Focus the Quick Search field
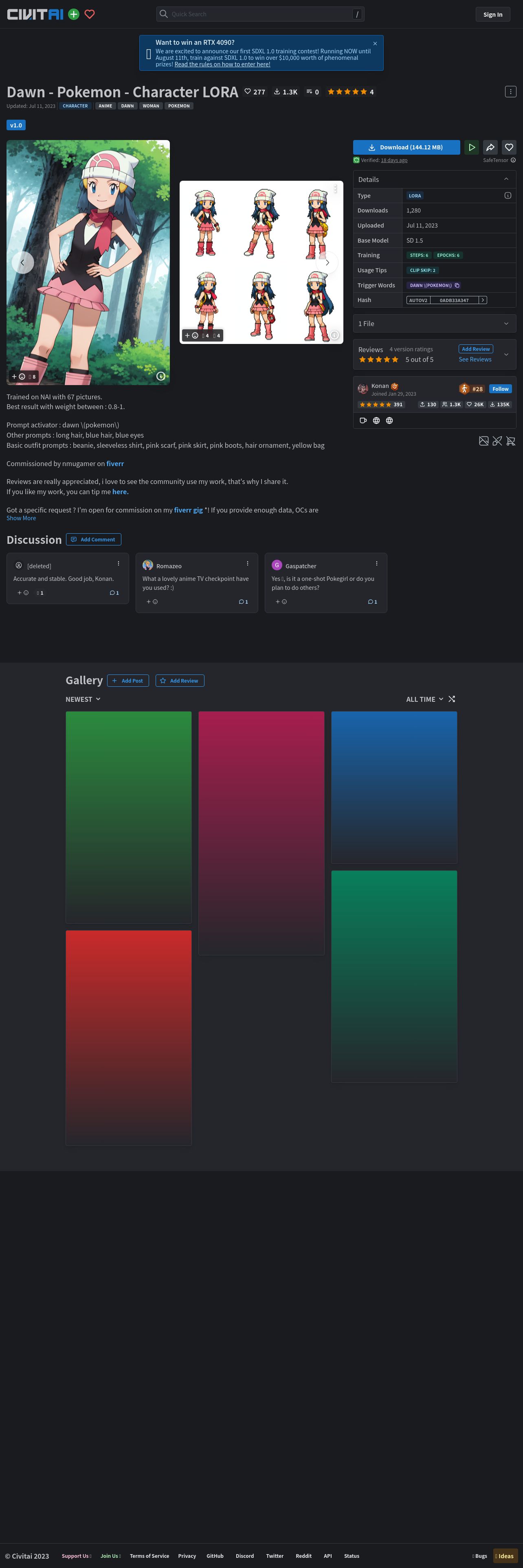This screenshot has width=523, height=1568. (260, 14)
